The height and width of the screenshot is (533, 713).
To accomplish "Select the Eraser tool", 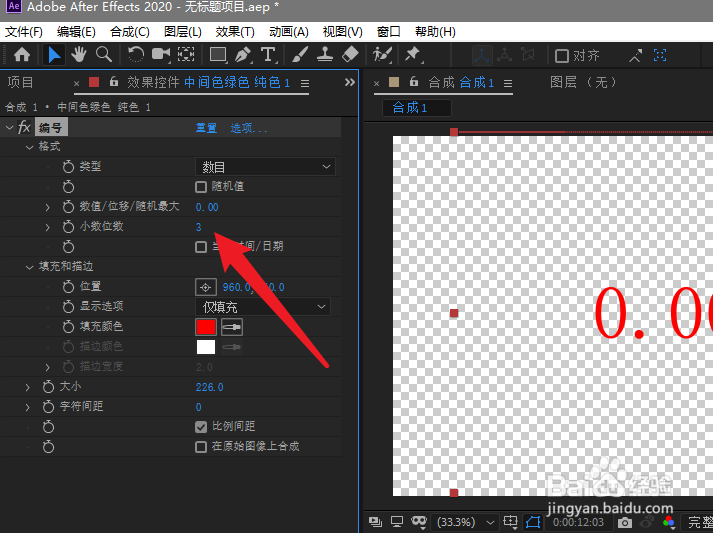I will pyautogui.click(x=350, y=55).
